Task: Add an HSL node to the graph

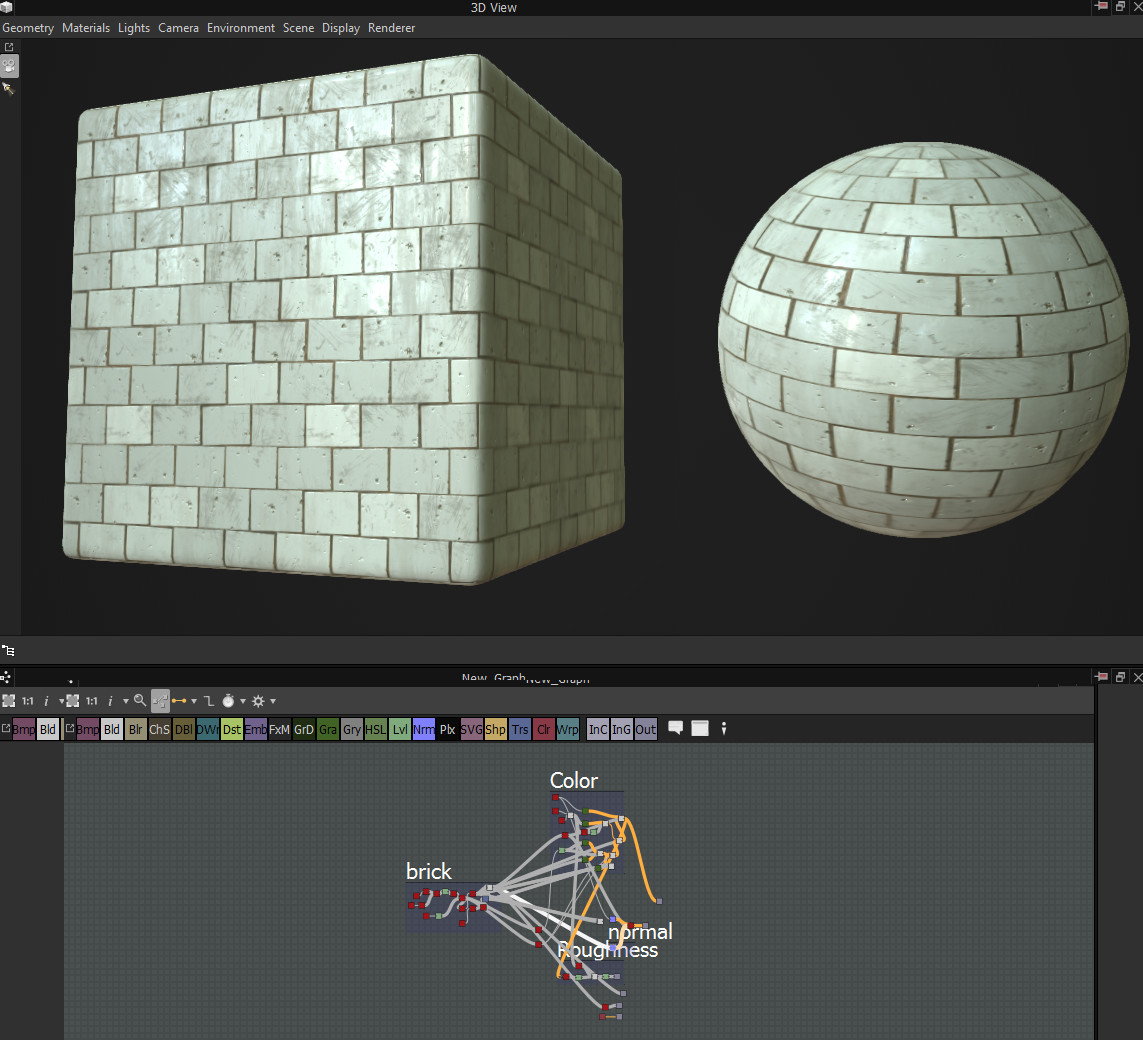Action: (x=375, y=729)
